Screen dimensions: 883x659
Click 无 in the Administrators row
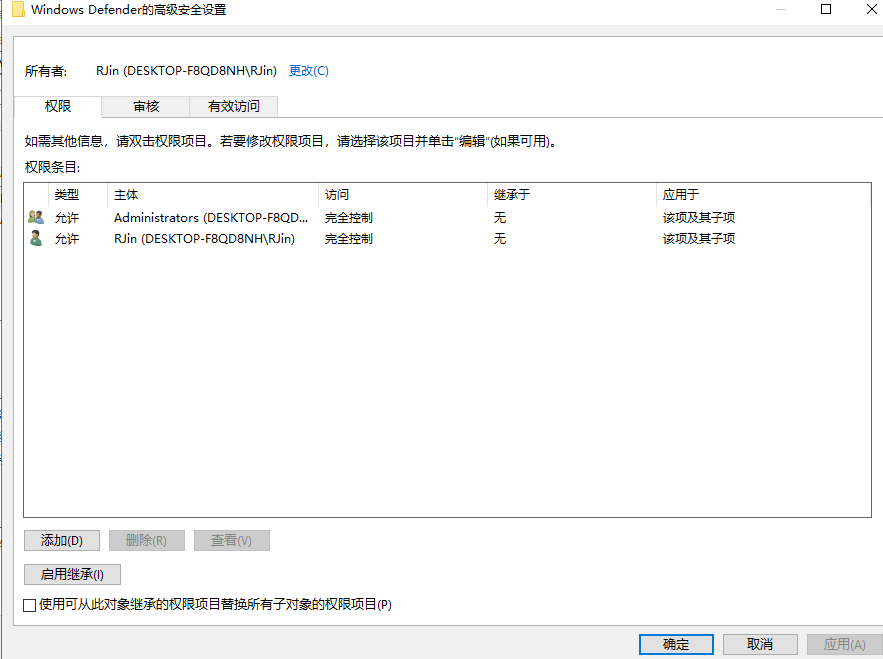click(500, 217)
